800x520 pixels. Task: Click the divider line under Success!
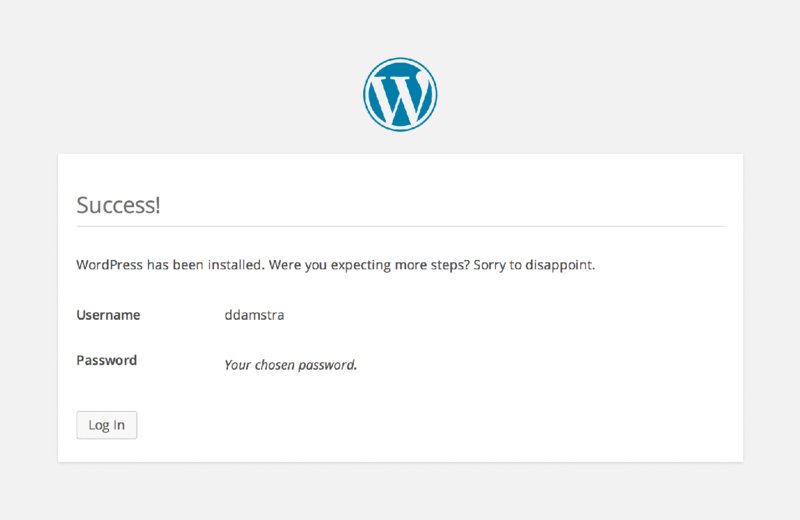click(x=400, y=227)
